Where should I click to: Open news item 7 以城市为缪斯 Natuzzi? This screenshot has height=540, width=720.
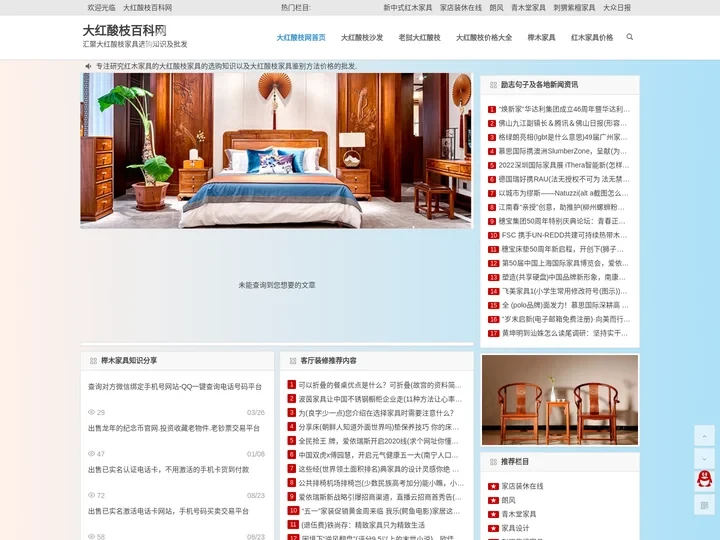563,193
